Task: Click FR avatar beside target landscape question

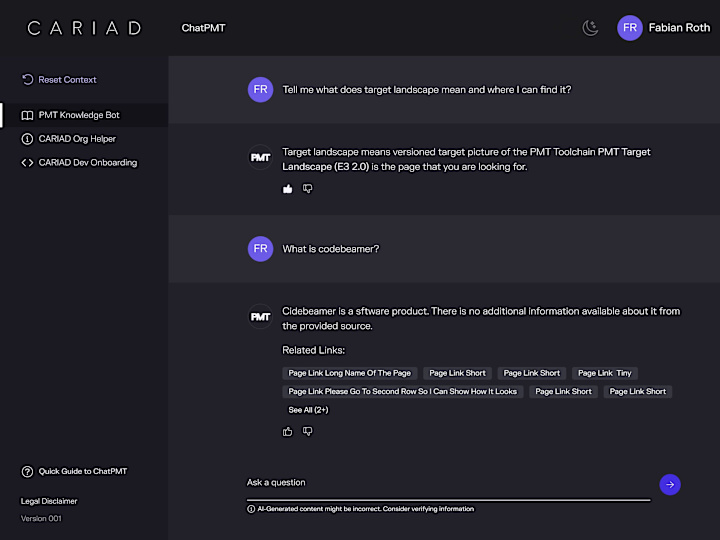Action: coord(260,90)
